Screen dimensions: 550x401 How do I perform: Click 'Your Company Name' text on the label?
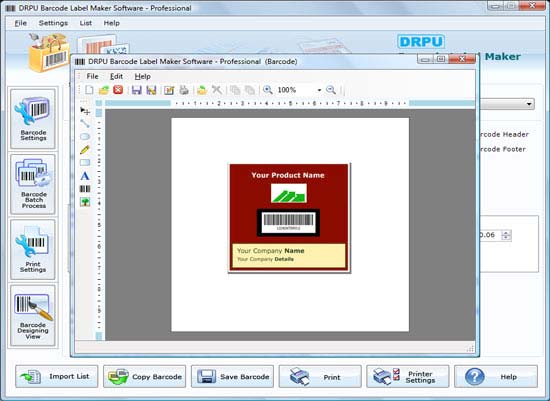270,250
